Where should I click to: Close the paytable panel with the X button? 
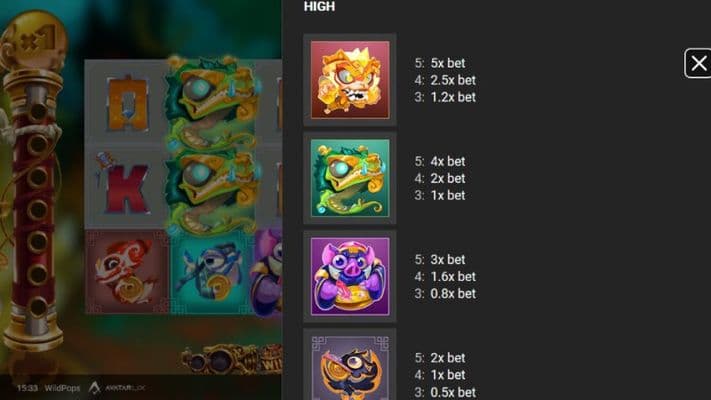point(698,63)
